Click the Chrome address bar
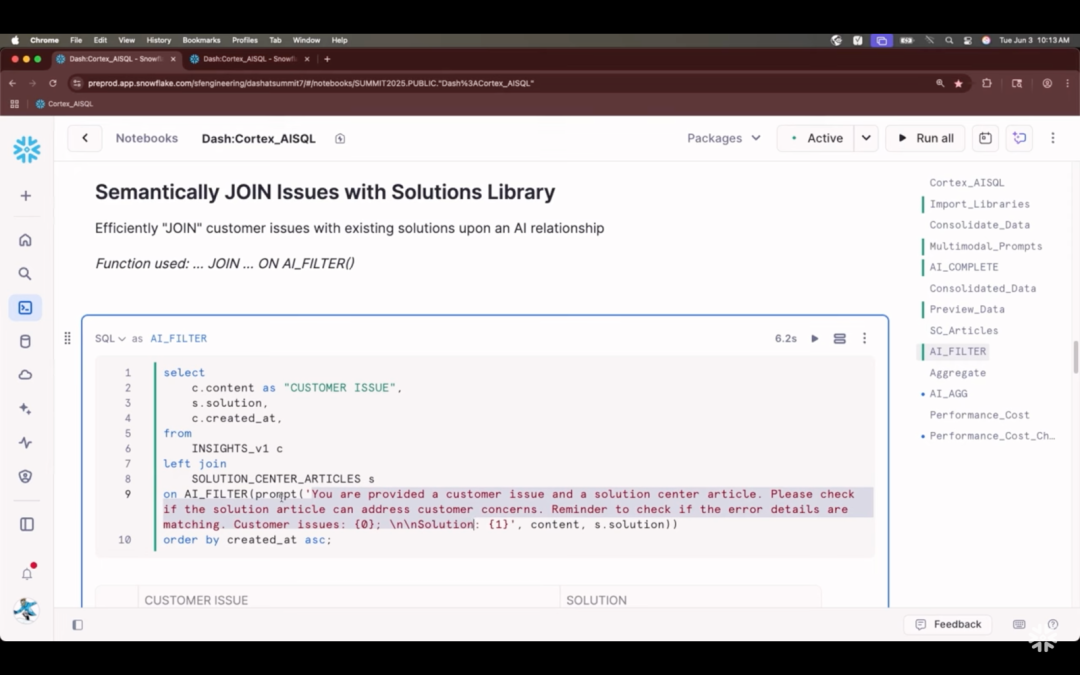The width and height of the screenshot is (1080, 675). 506,83
